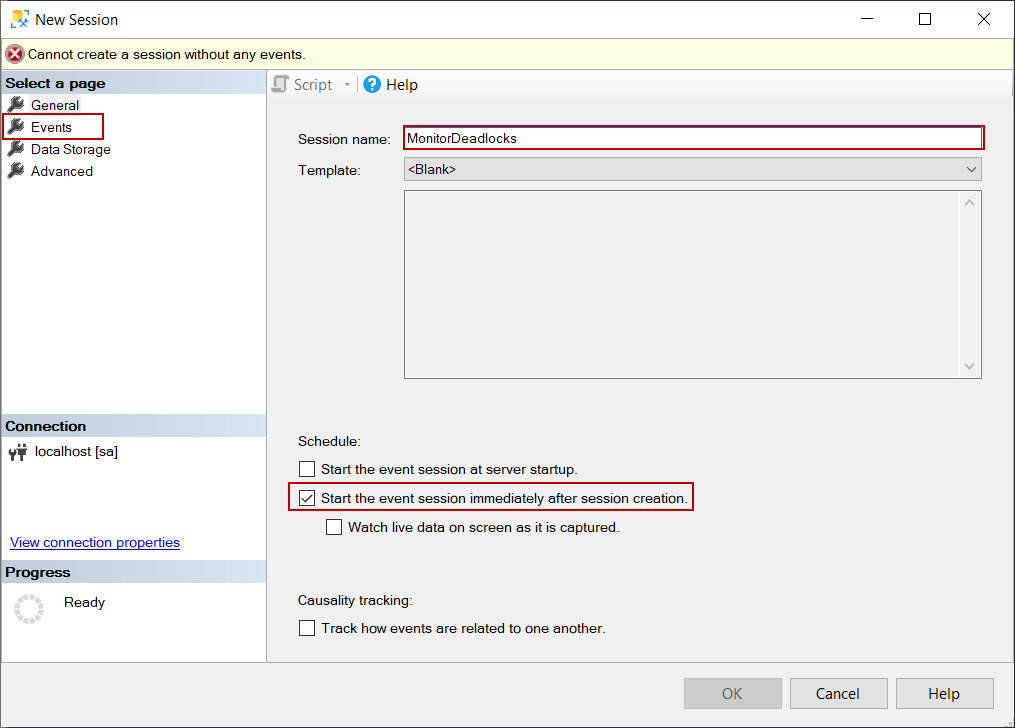Click the New Session title bar icon
This screenshot has width=1015, height=728.
[22, 19]
